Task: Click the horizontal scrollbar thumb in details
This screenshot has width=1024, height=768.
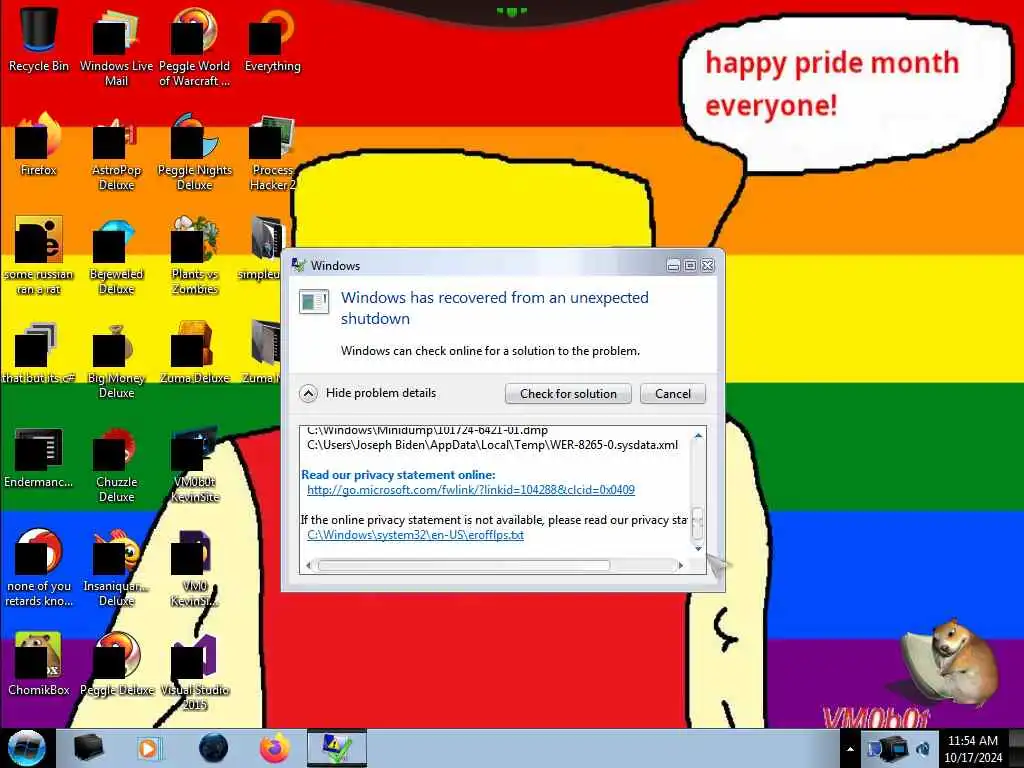Action: [x=464, y=566]
